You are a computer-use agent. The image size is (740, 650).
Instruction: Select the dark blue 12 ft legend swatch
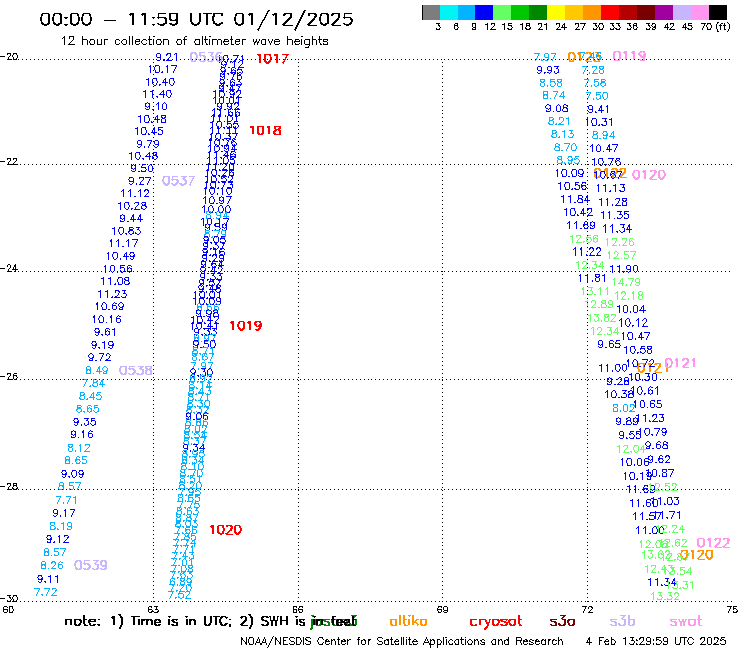[x=485, y=12]
